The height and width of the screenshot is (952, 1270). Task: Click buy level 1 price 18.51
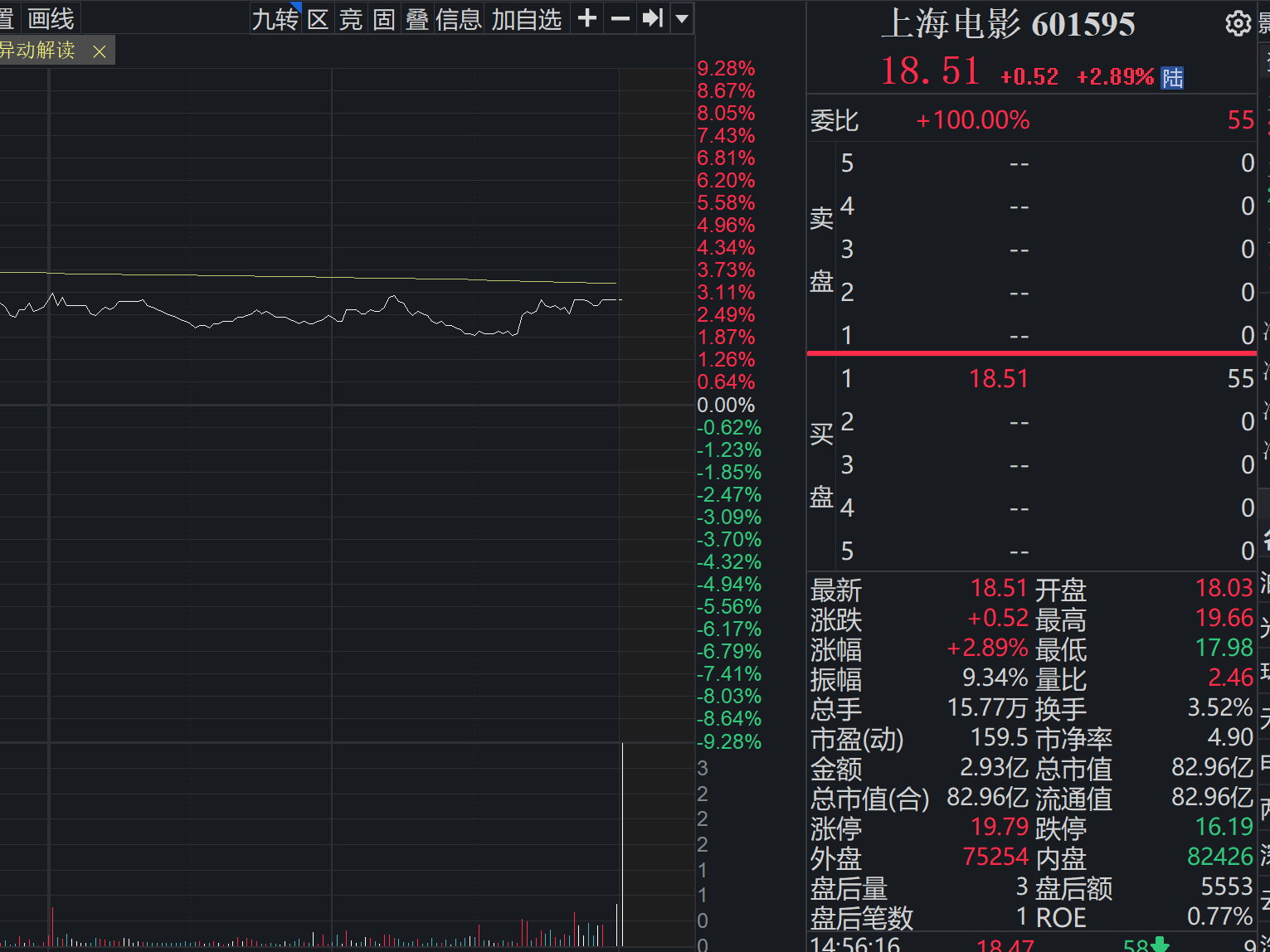[x=999, y=379]
